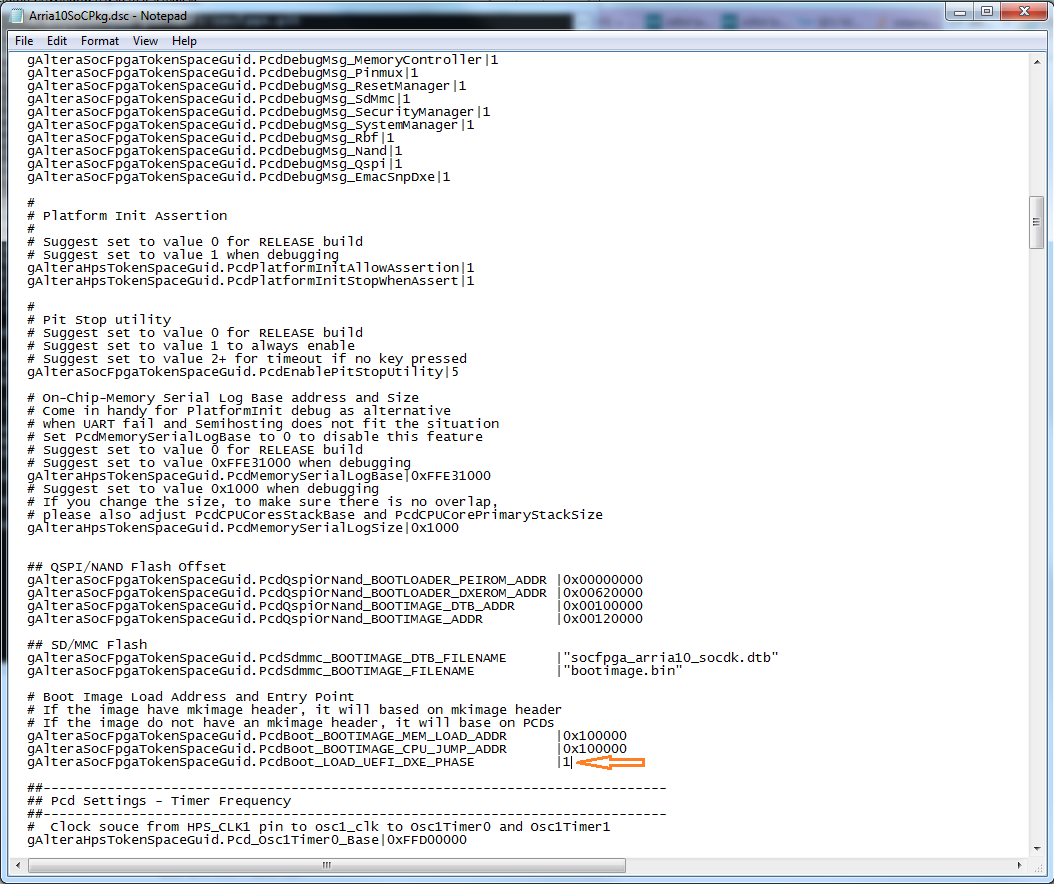The image size is (1054, 884).
Task: Click the PcdDebugMsg_EmacSnpDxe line
Action: (x=239, y=177)
